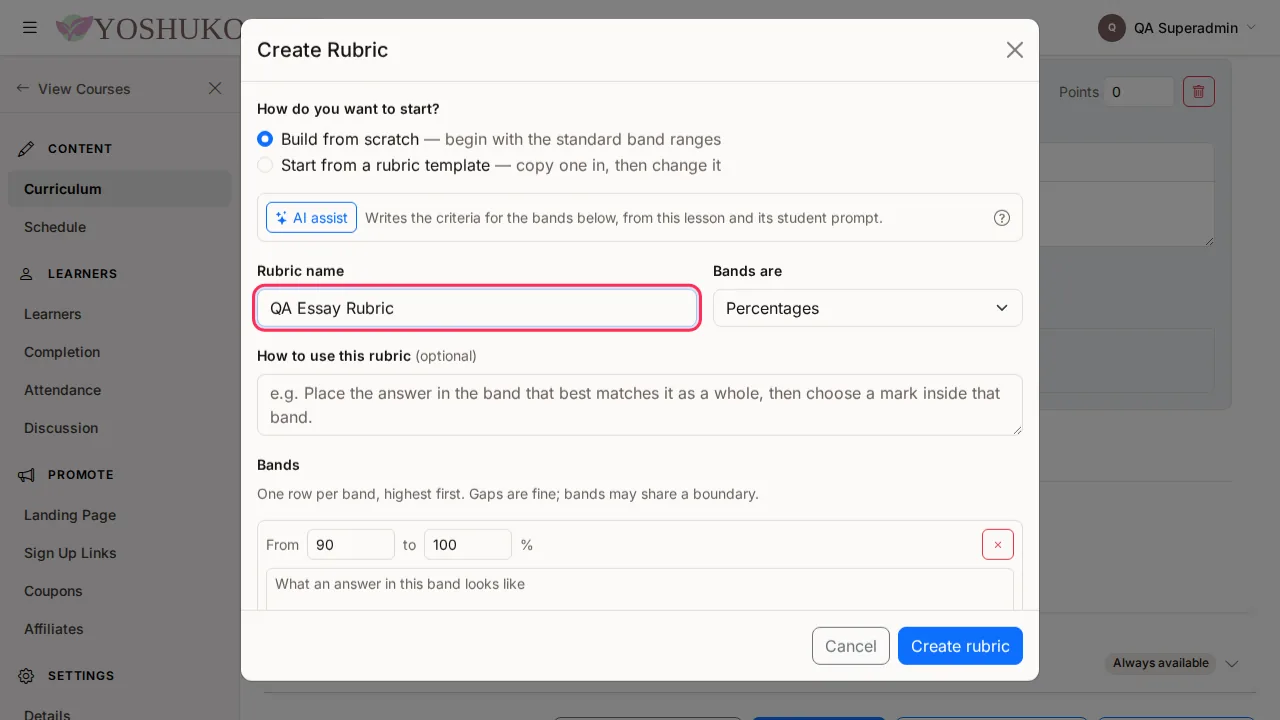Click the How to use this rubric textarea
The height and width of the screenshot is (720, 1280).
pos(640,405)
